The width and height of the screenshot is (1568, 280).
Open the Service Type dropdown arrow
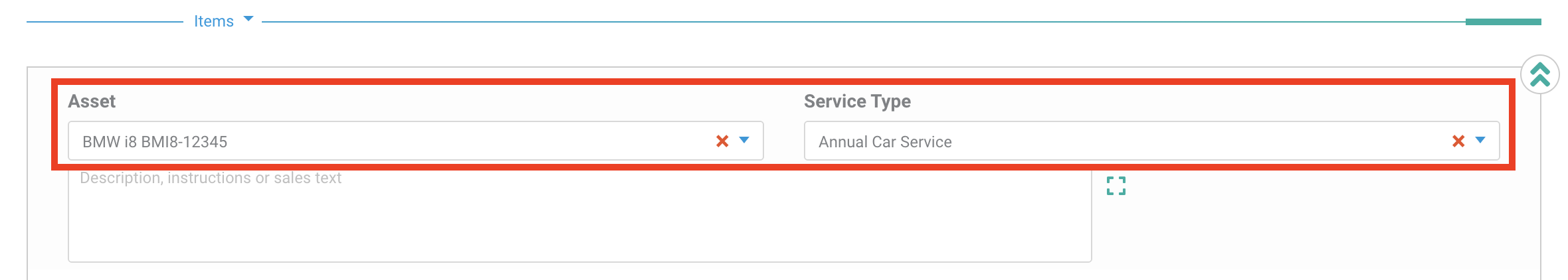pyautogui.click(x=1480, y=140)
